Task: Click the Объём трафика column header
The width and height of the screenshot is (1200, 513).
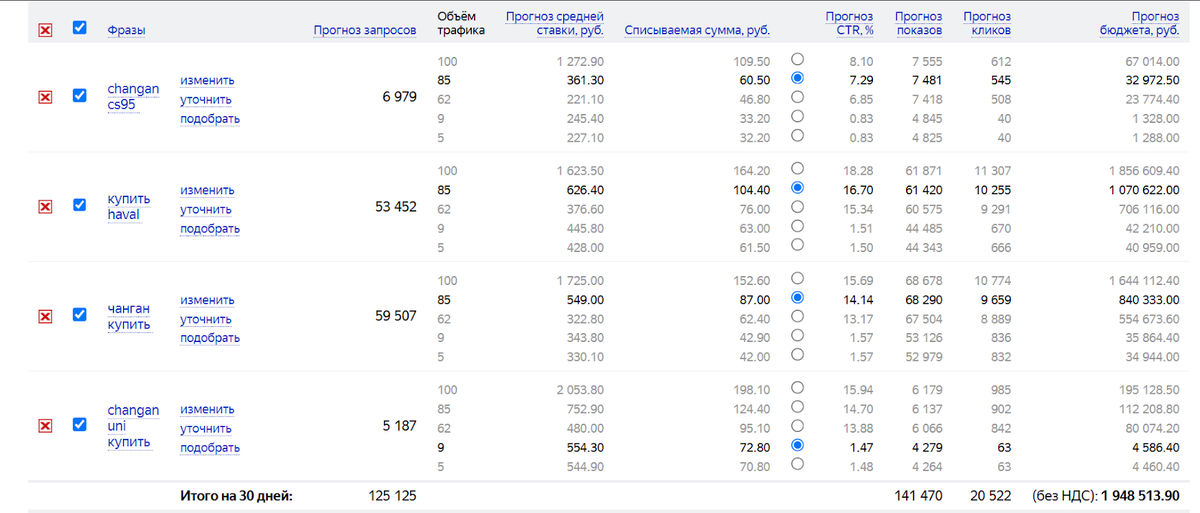Action: (x=461, y=23)
